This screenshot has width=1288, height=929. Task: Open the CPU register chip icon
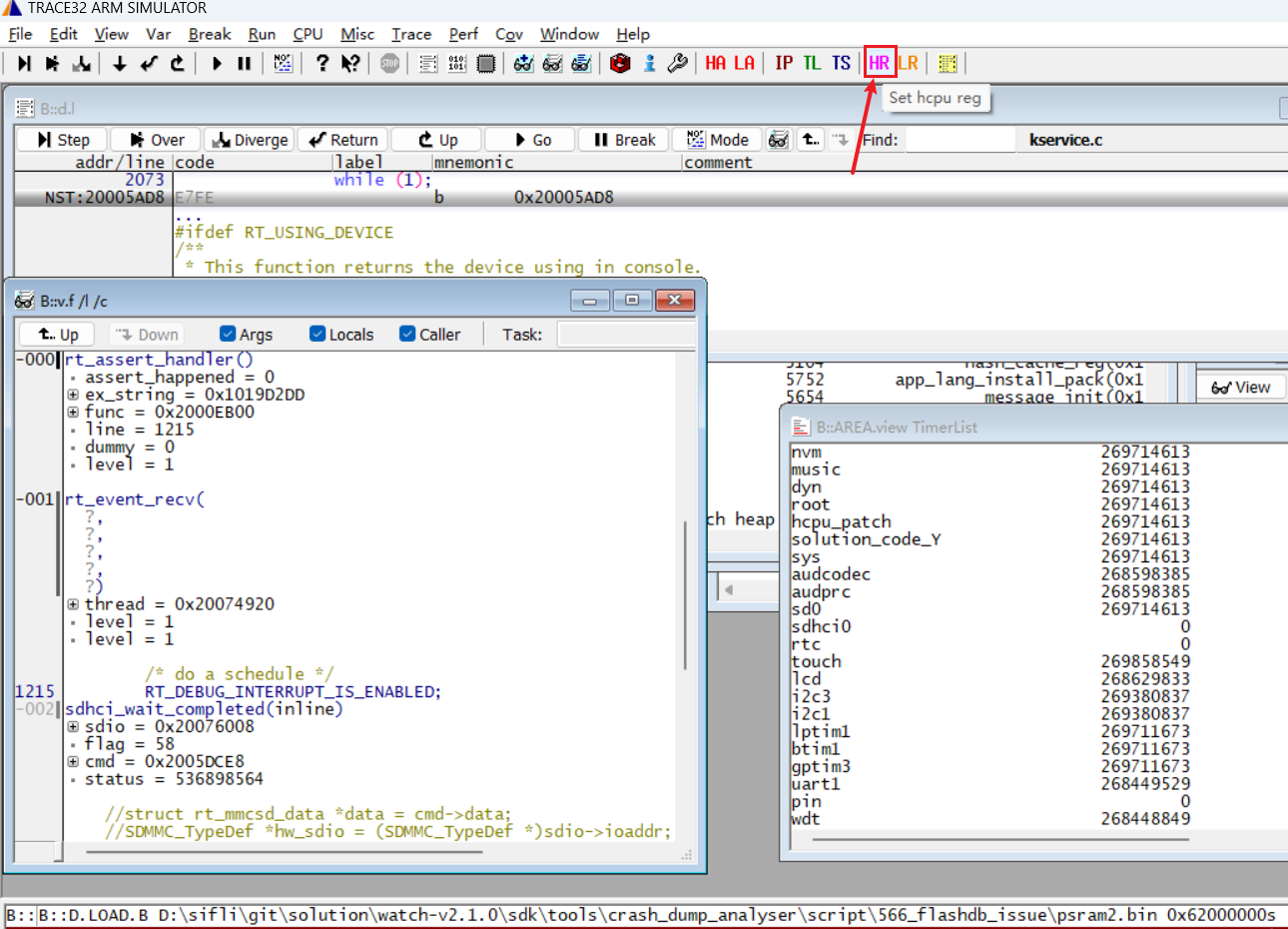click(x=486, y=63)
